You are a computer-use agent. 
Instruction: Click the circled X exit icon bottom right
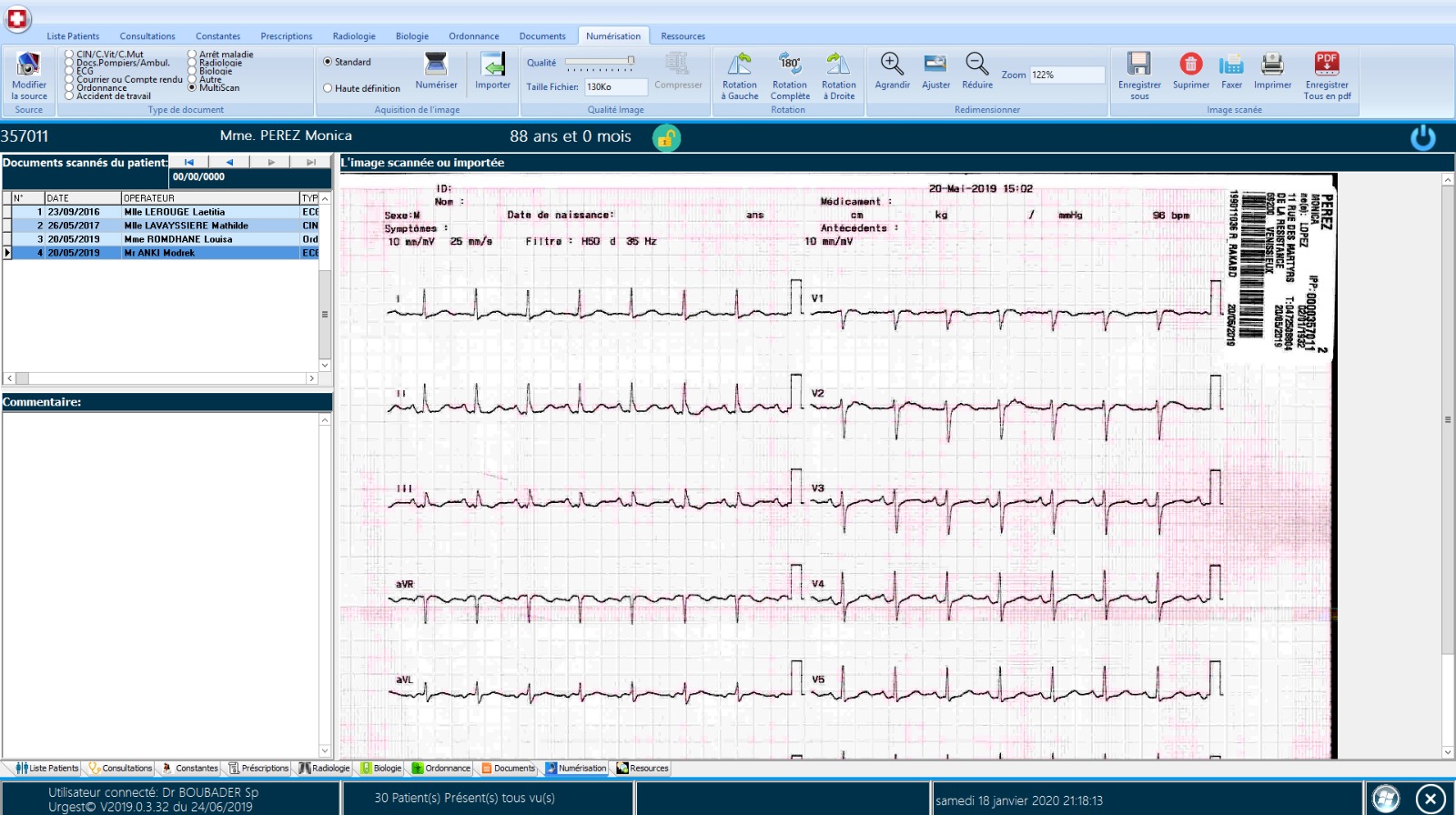tap(1430, 800)
